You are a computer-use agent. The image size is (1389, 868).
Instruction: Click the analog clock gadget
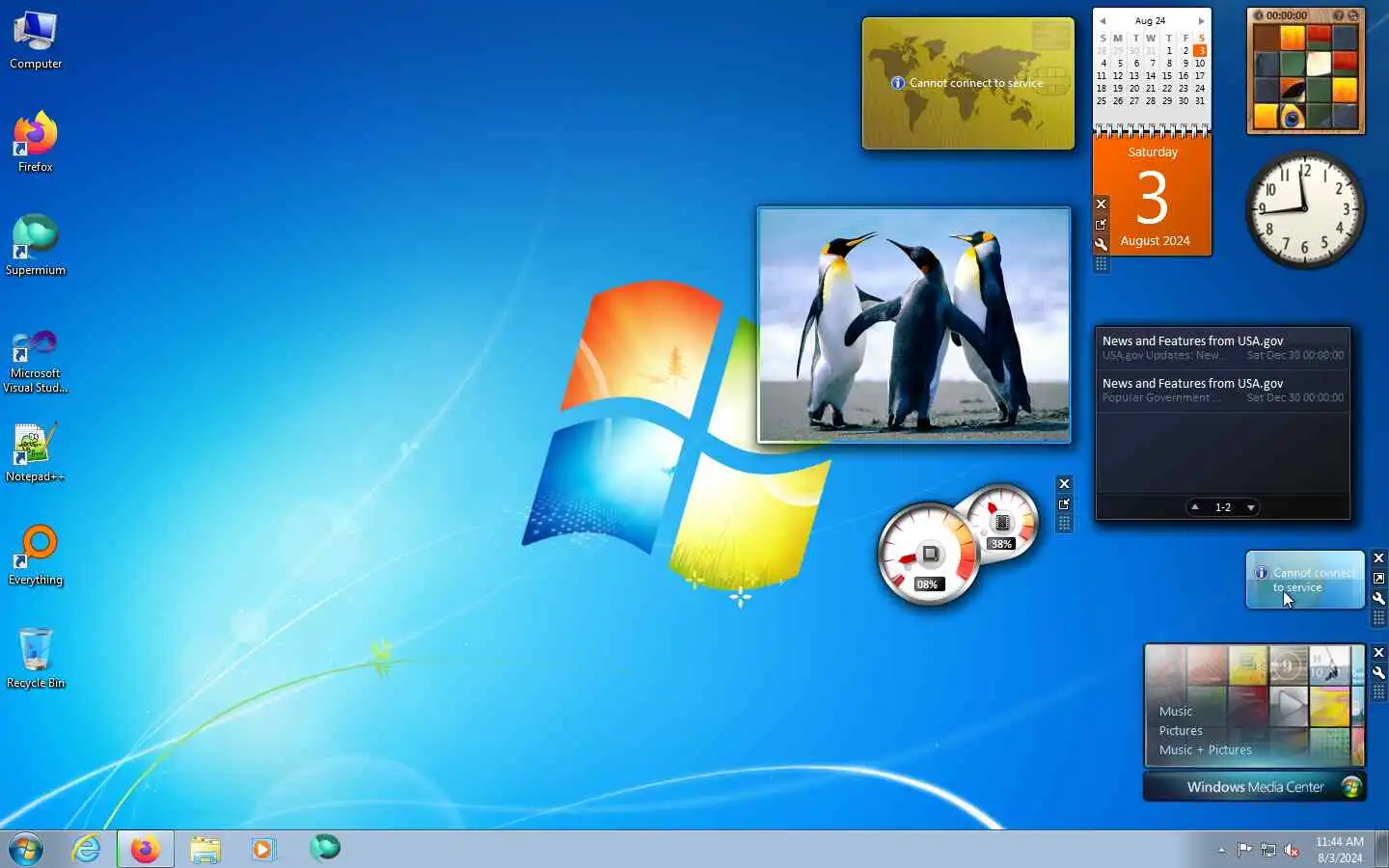[x=1304, y=208]
